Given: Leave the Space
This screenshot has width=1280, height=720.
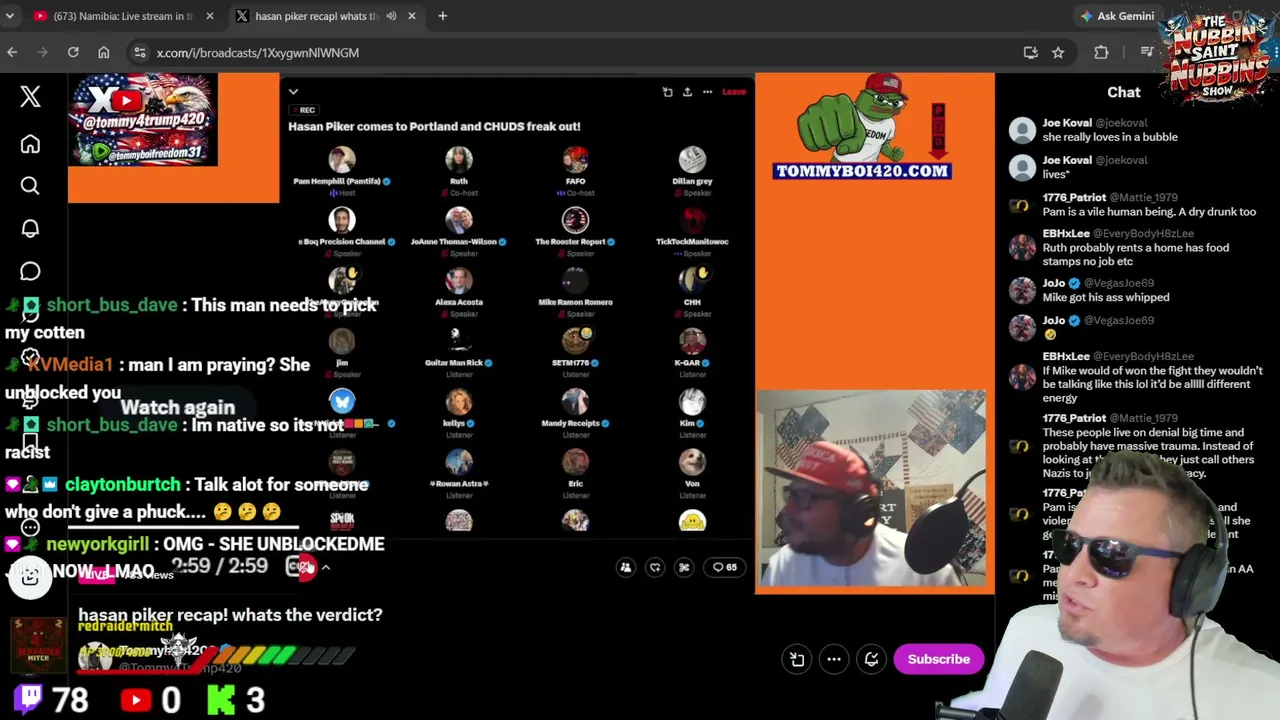Looking at the screenshot, I should point(734,92).
